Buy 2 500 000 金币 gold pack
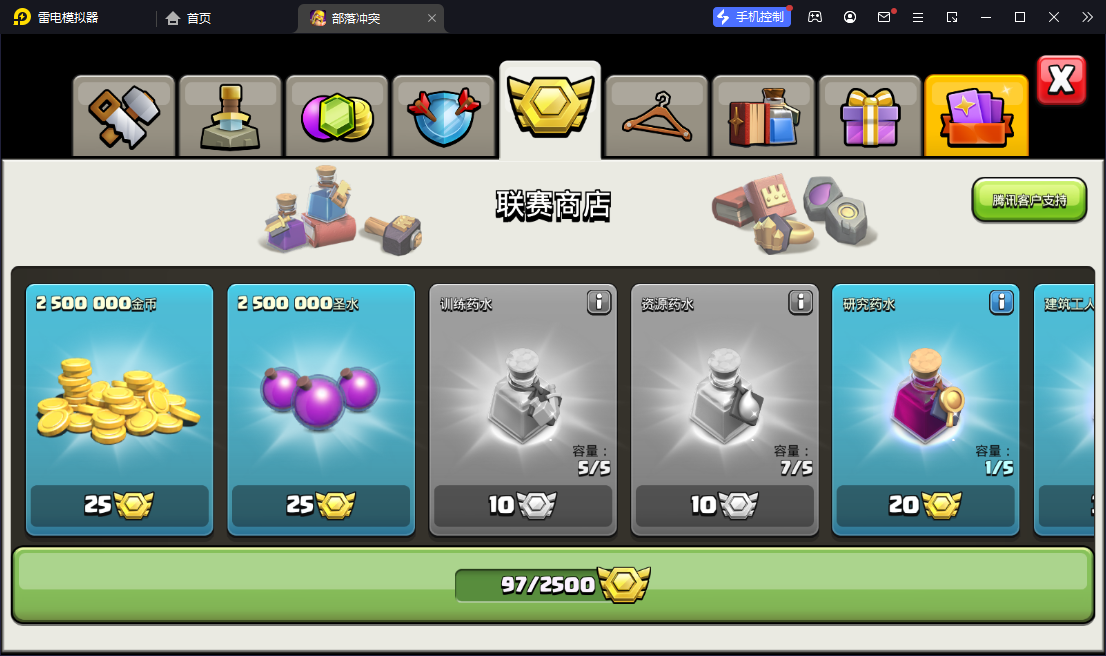This screenshot has height=656, width=1106. pyautogui.click(x=119, y=410)
